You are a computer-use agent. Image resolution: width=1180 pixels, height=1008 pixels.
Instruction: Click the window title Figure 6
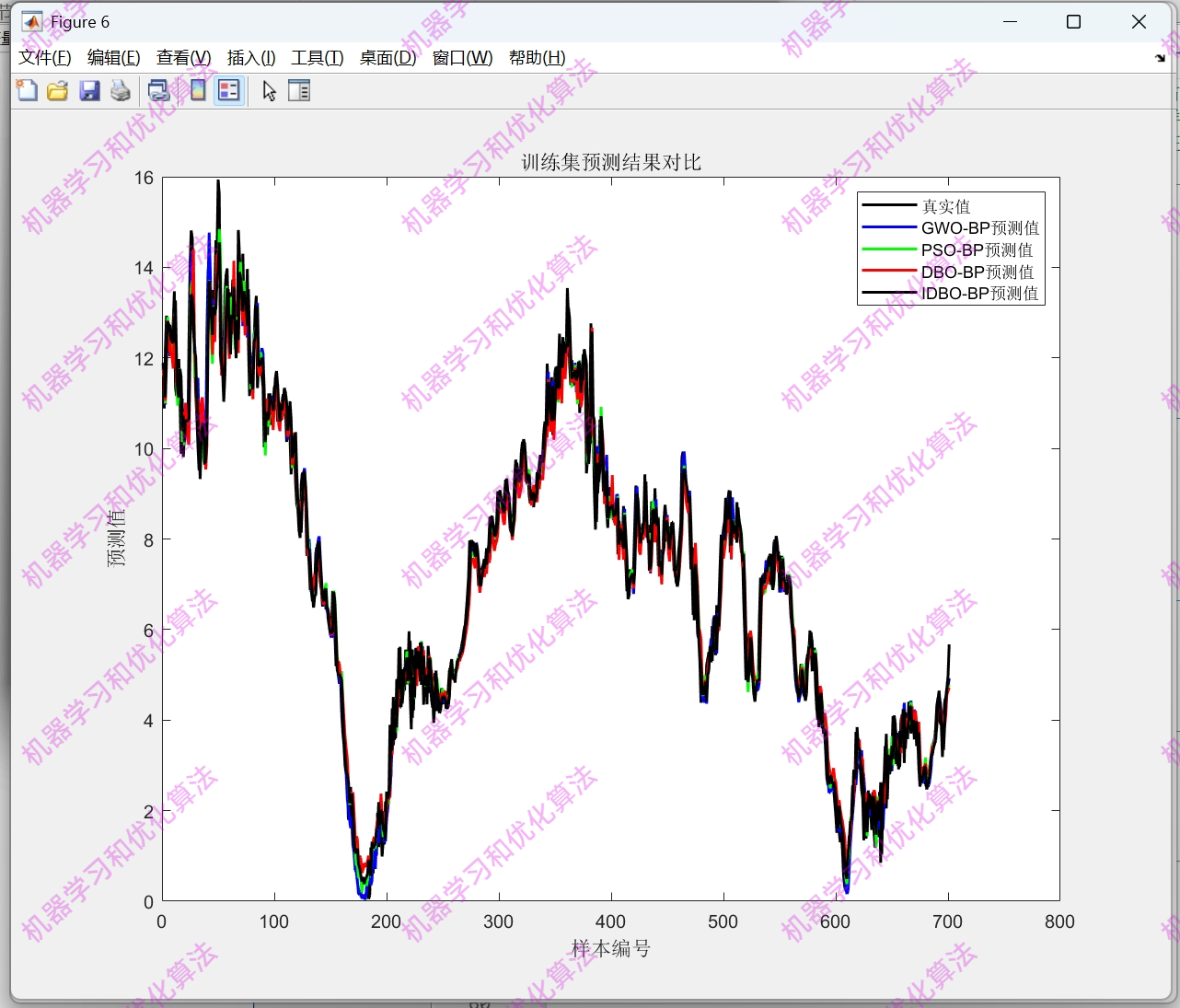80,22
